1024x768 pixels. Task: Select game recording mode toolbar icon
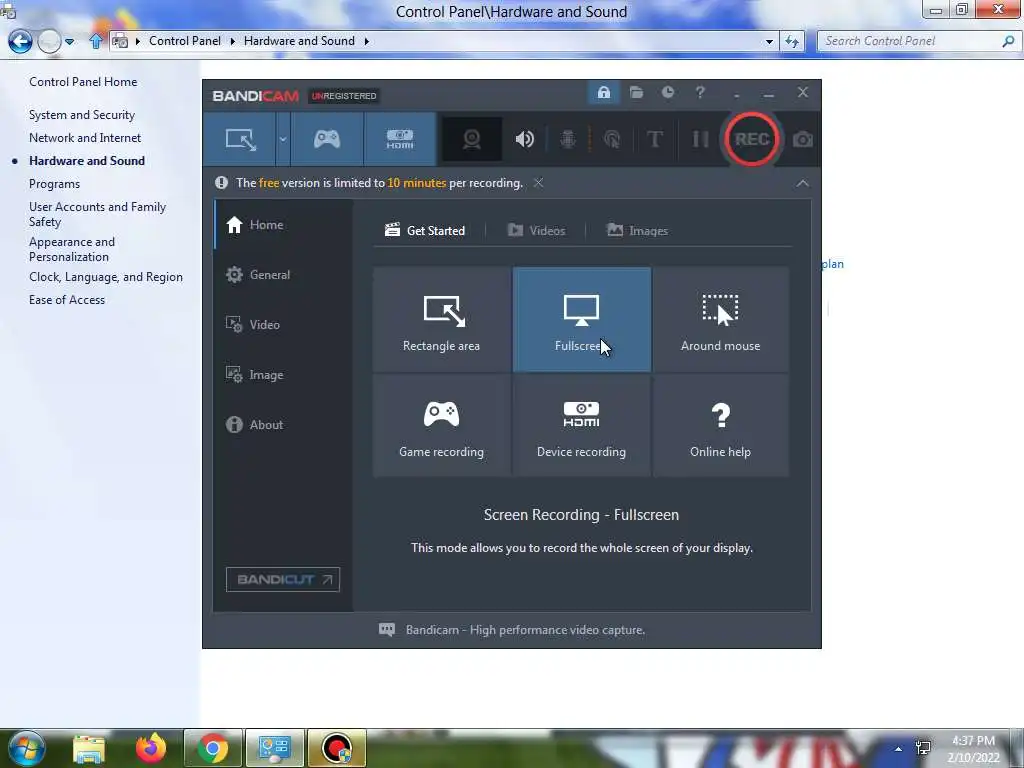tap(327, 139)
